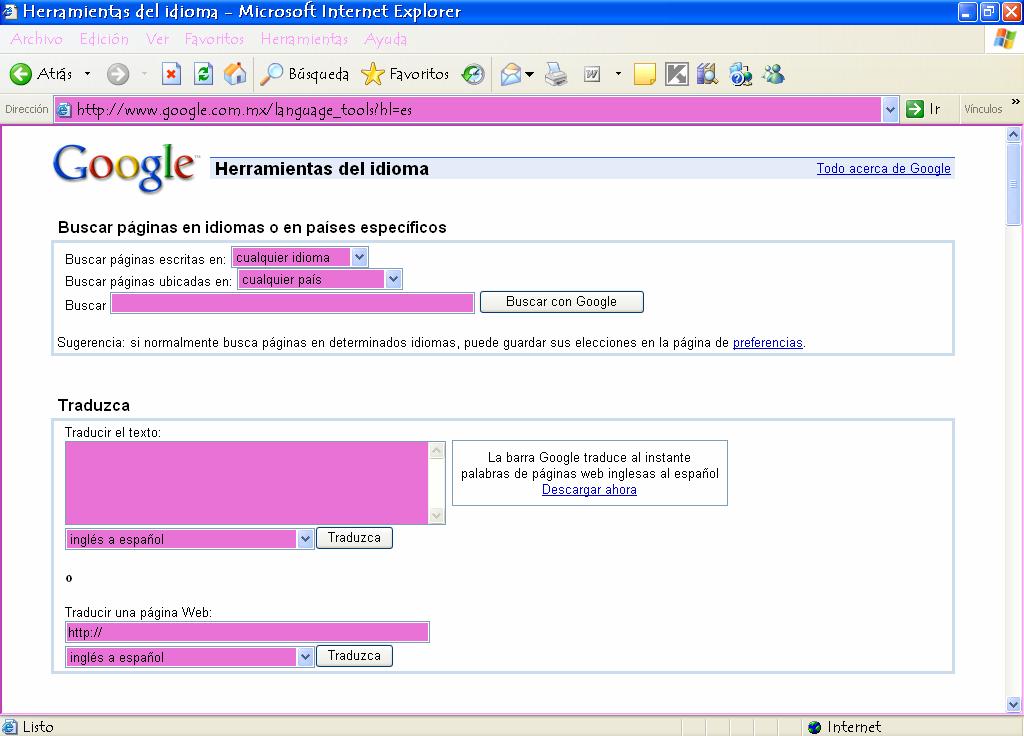Image resolution: width=1024 pixels, height=736 pixels.
Task: Click the Mail envelope icon
Action: click(511, 74)
